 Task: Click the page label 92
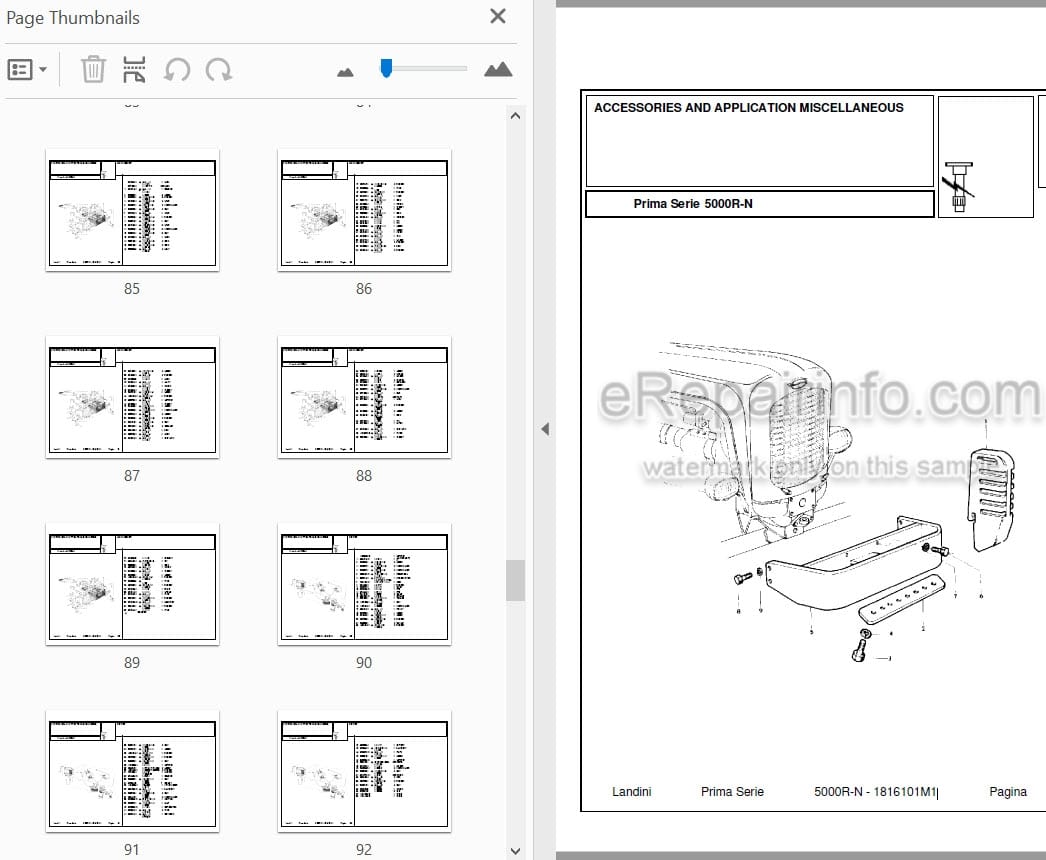click(x=364, y=849)
